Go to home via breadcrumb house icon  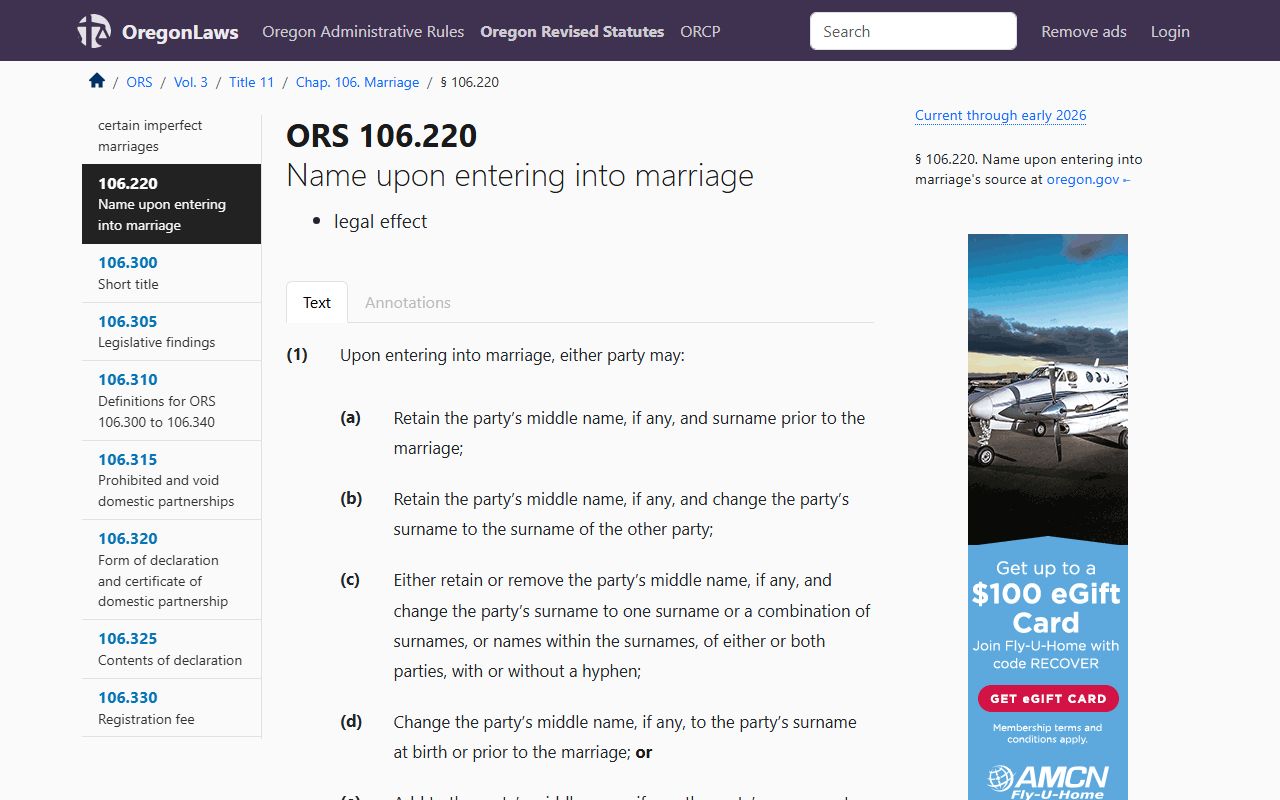pos(97,81)
